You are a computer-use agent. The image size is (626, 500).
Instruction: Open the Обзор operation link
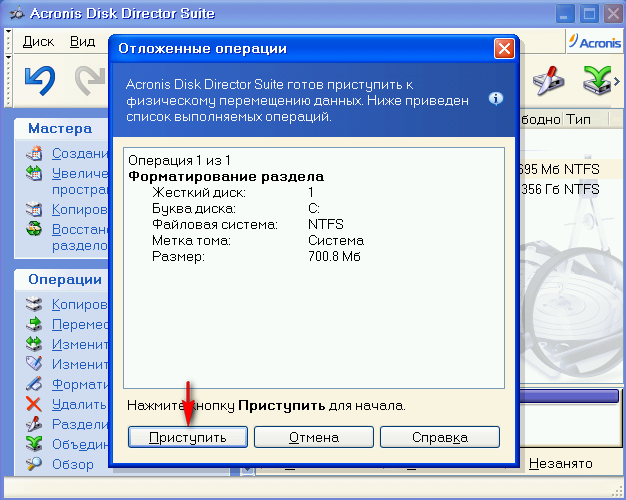(73, 464)
